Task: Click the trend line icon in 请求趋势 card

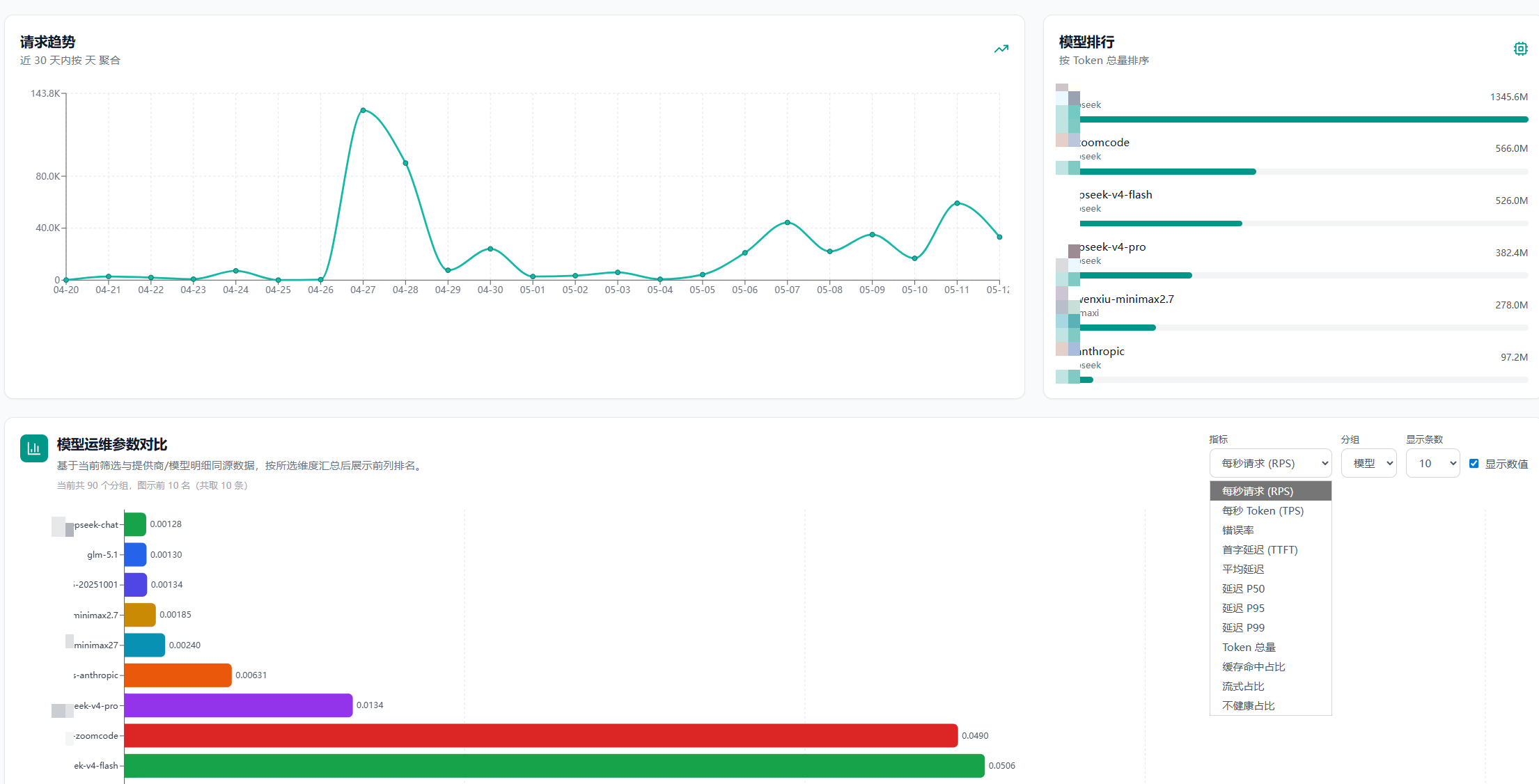Action: (x=1001, y=49)
